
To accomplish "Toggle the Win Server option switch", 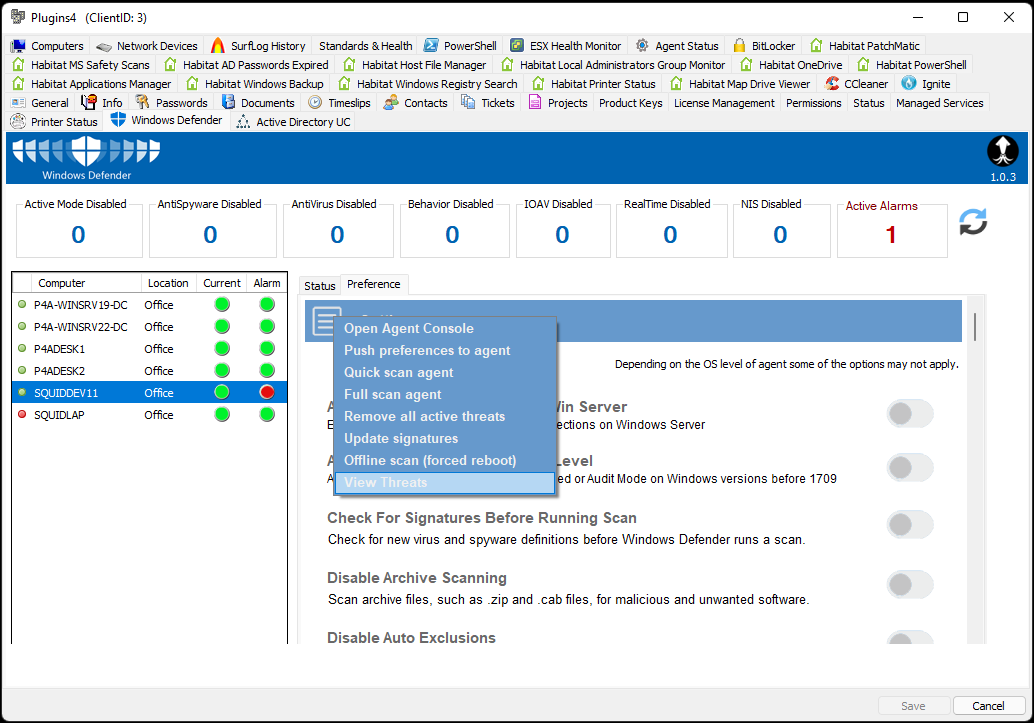I will (x=909, y=413).
